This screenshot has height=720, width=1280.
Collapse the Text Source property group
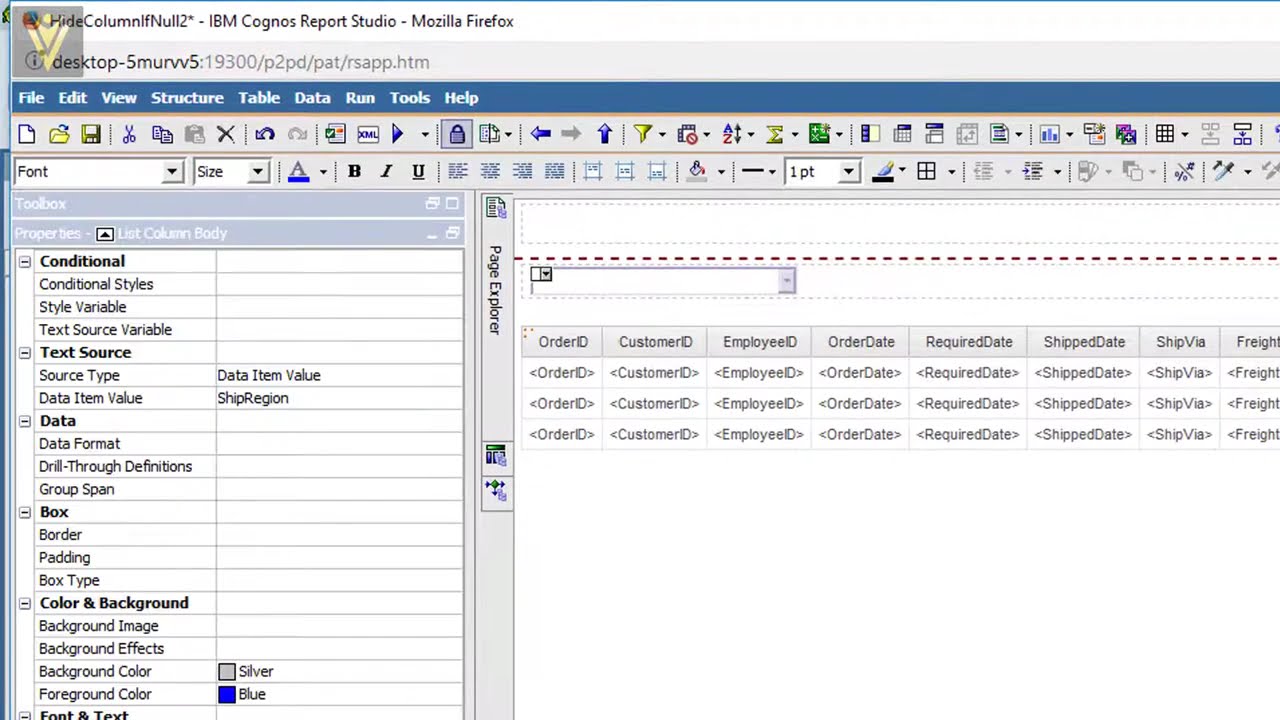pyautogui.click(x=25, y=352)
